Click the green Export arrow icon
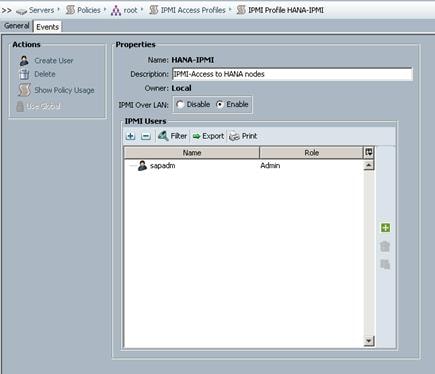The height and width of the screenshot is (374, 435). click(x=197, y=136)
